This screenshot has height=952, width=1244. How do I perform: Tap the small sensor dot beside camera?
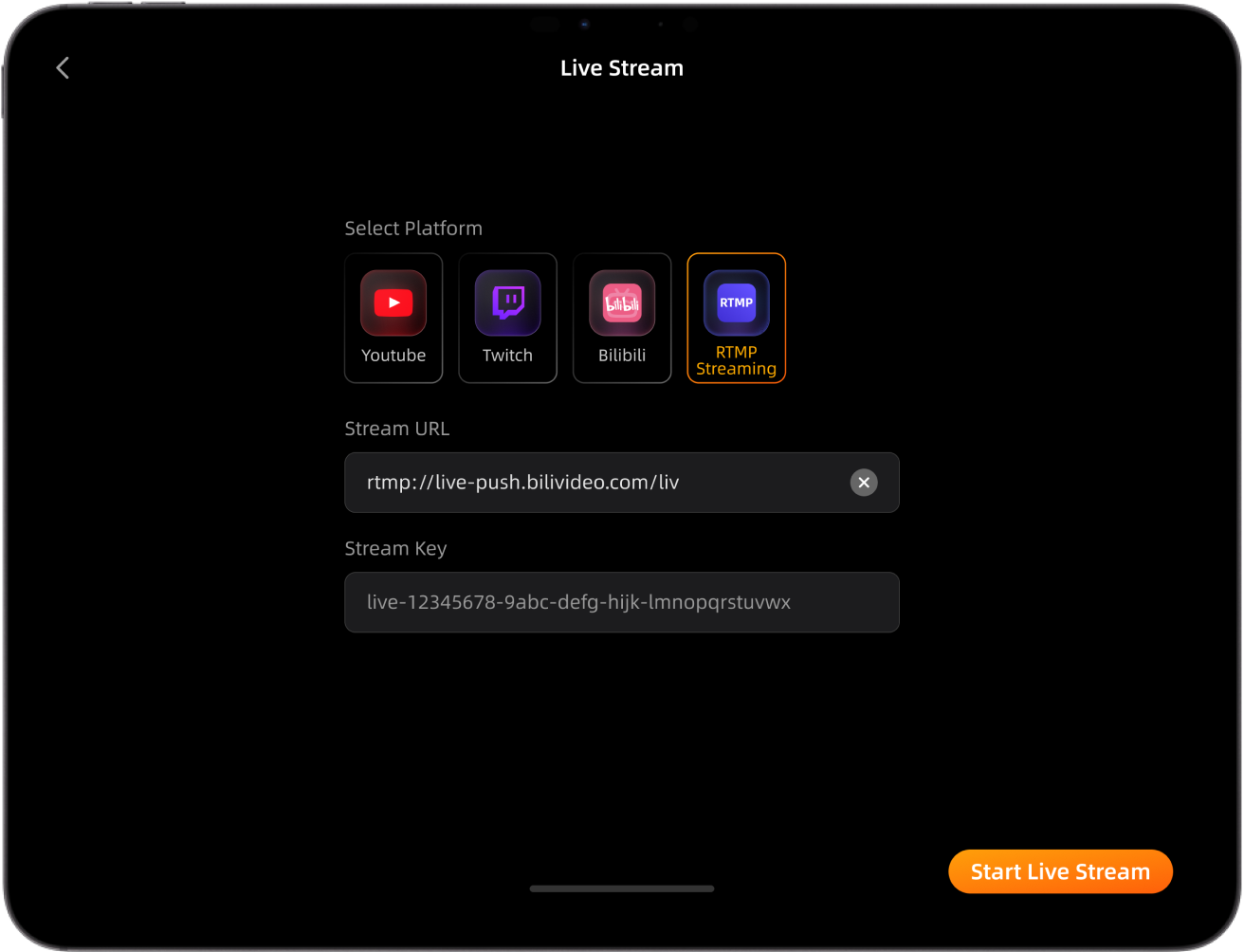[660, 25]
